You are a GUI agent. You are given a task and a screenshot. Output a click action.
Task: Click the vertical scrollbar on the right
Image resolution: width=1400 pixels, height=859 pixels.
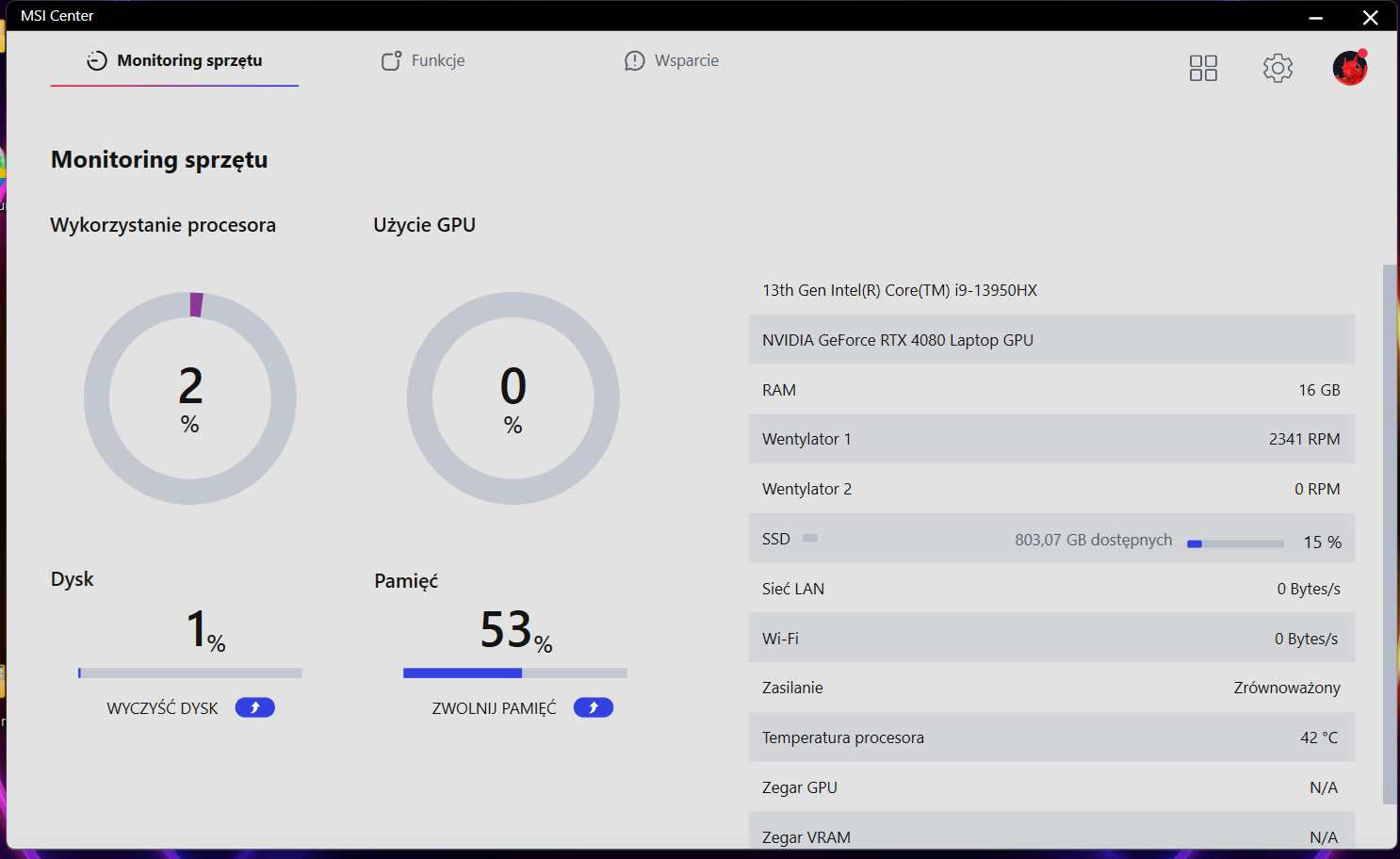pos(1389,533)
